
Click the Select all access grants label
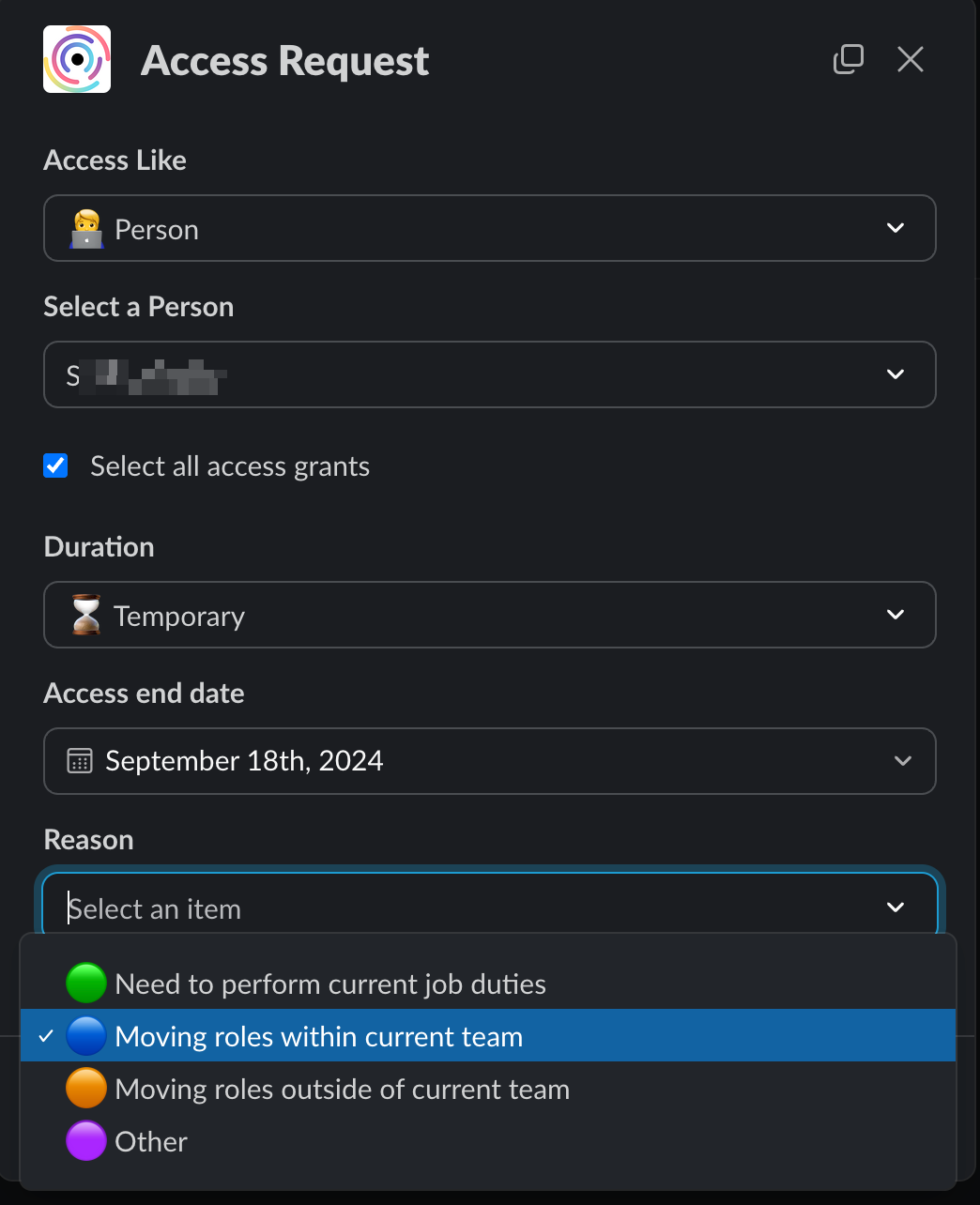click(230, 466)
